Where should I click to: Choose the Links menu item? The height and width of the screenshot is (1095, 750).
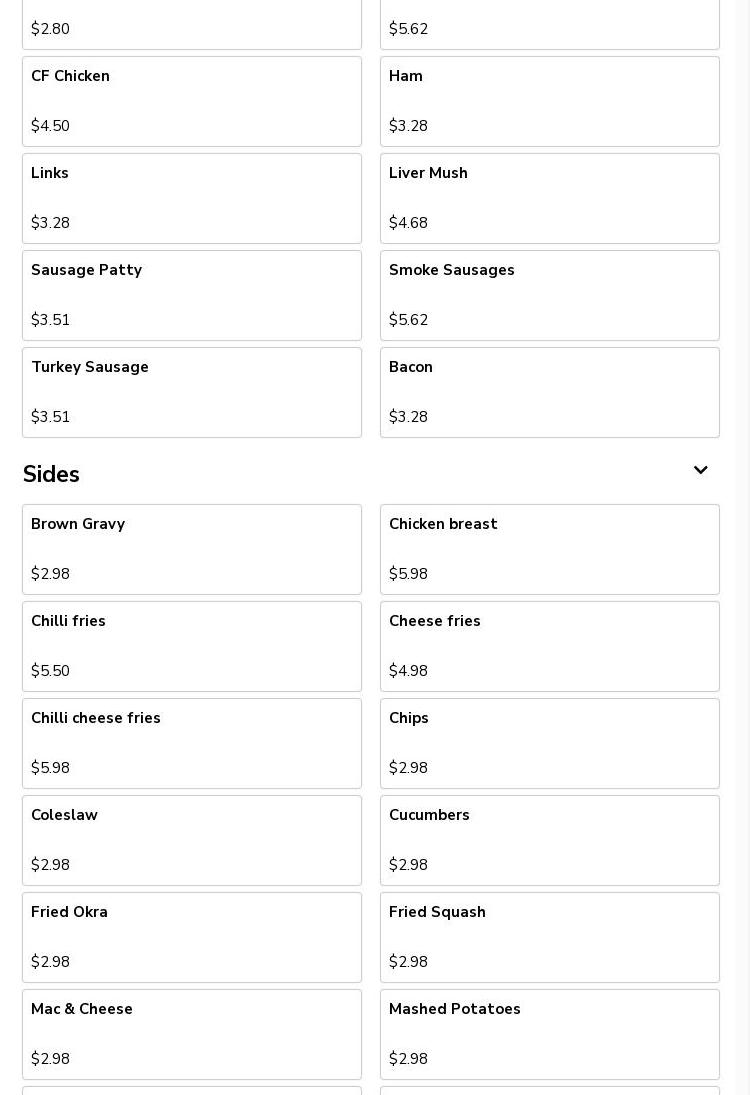tap(192, 198)
